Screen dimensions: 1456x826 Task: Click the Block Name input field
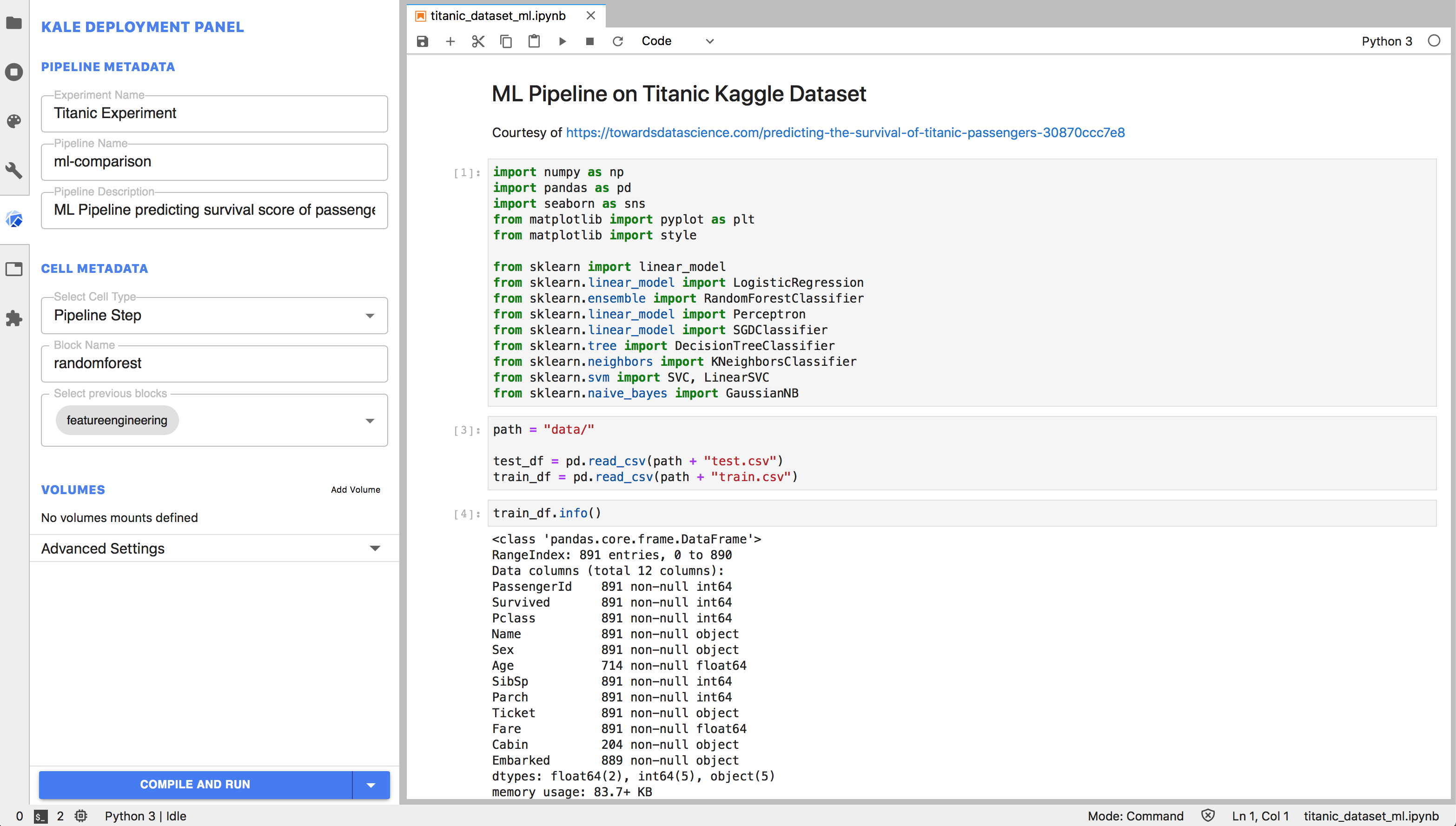coord(214,363)
